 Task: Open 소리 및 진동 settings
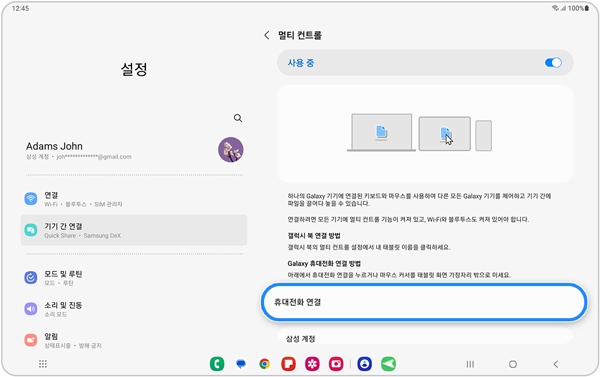point(134,309)
